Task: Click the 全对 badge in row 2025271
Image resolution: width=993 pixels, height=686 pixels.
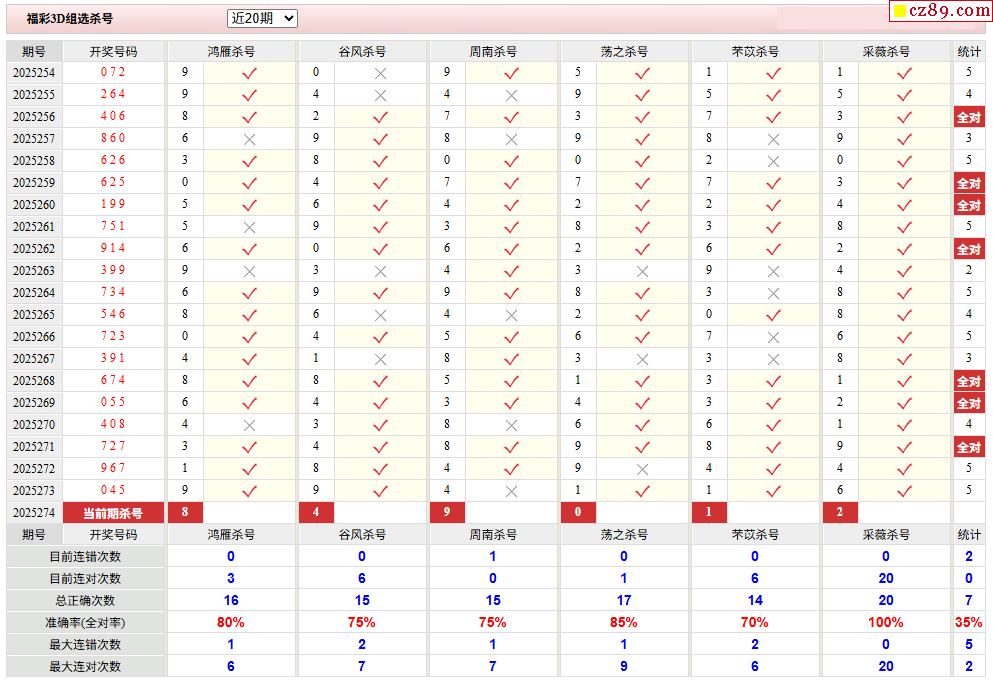Action: (968, 447)
